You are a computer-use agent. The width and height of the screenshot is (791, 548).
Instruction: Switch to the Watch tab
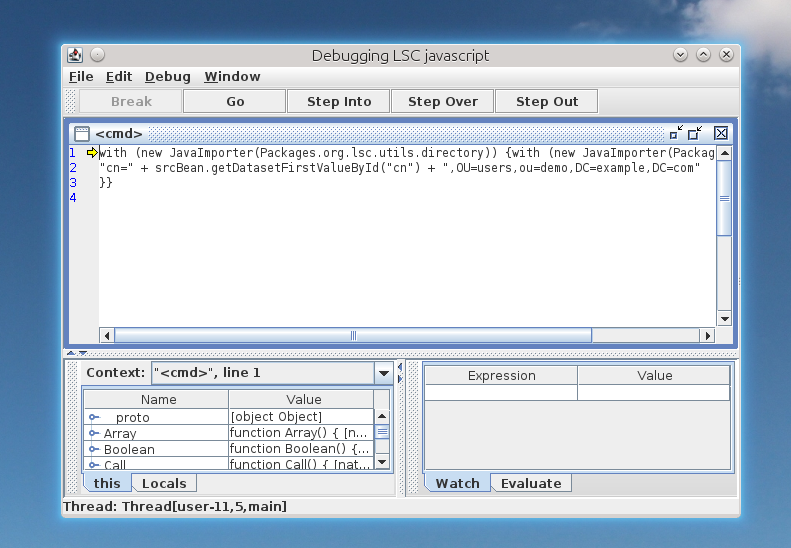point(458,483)
